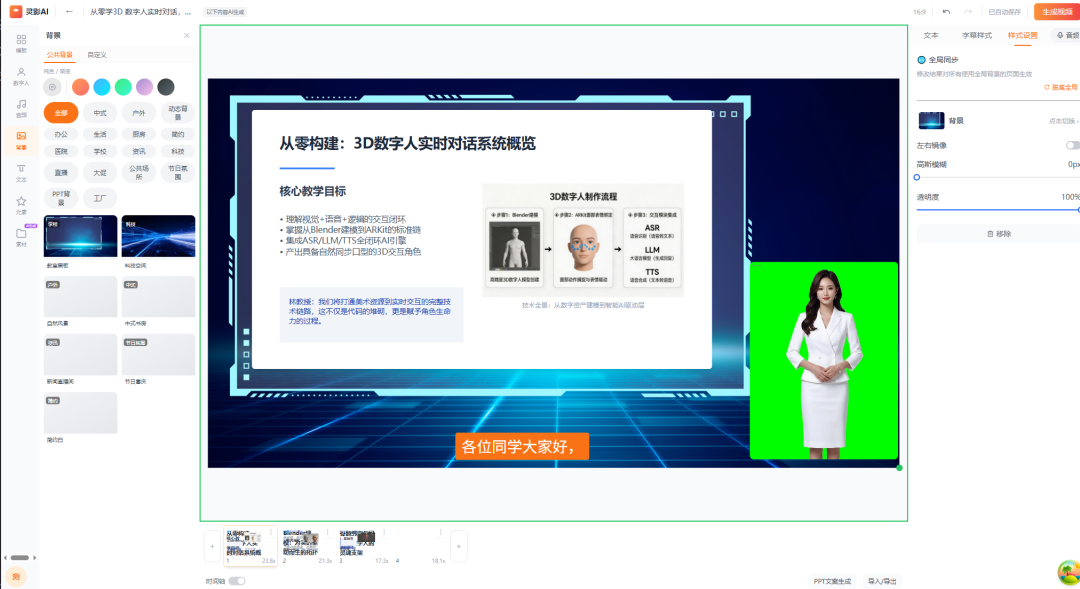
Task: Select the 全局同步 radio option
Action: 921,60
